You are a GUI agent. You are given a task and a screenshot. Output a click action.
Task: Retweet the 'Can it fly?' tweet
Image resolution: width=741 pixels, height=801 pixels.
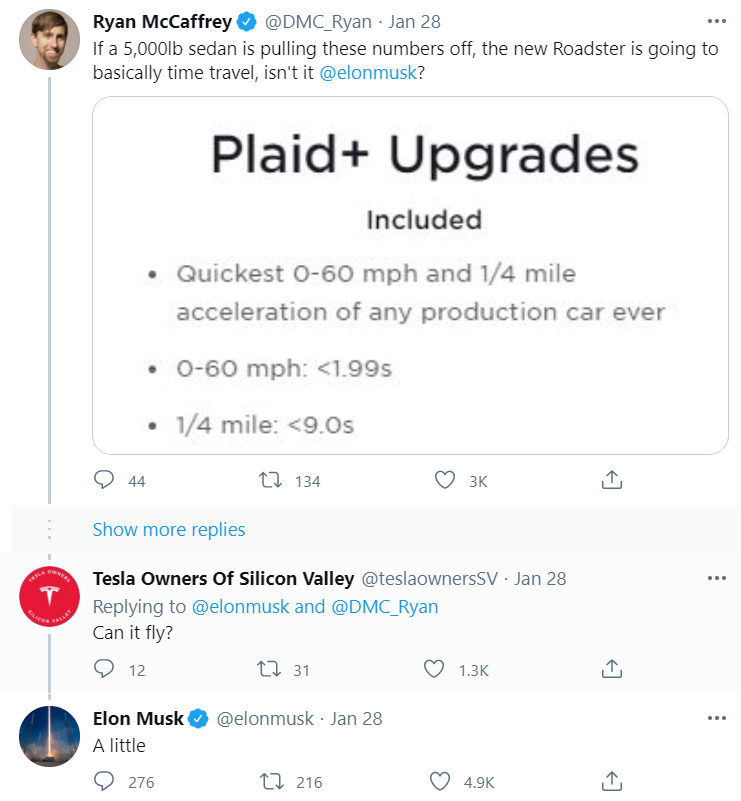(269, 669)
